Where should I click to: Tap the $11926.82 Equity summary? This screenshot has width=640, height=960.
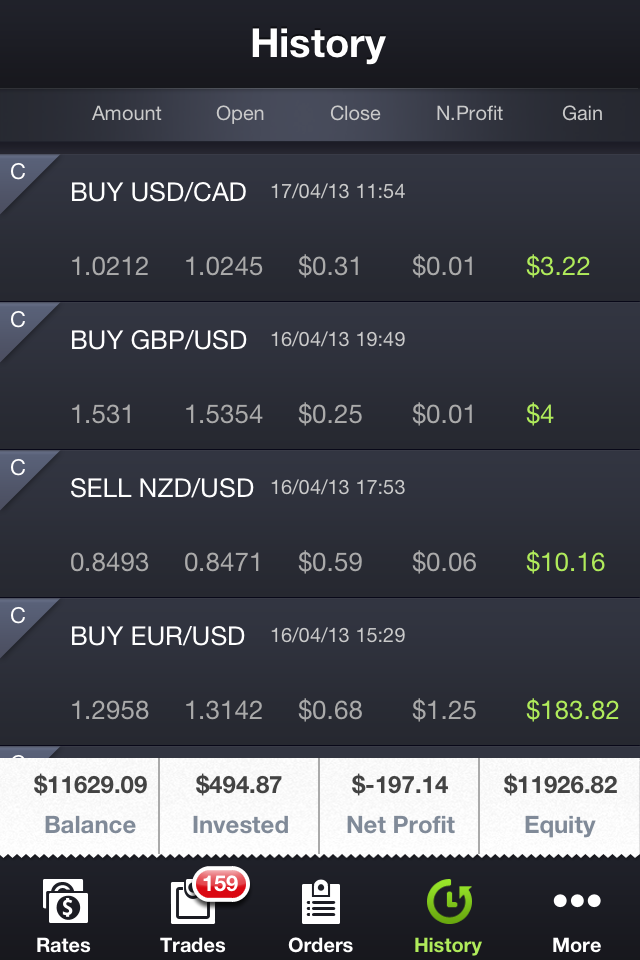560,805
